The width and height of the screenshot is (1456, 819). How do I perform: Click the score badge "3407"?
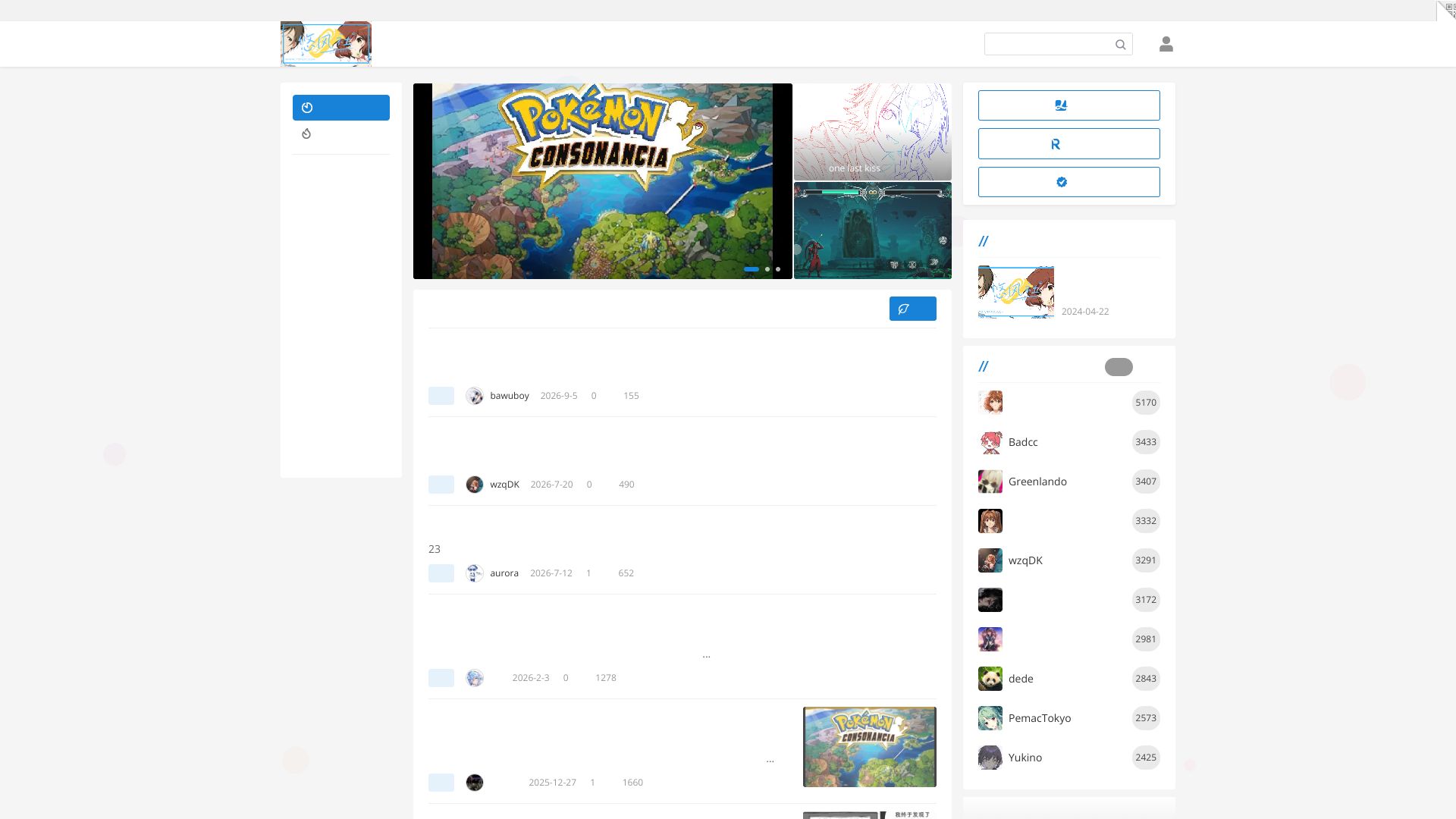[x=1146, y=482]
